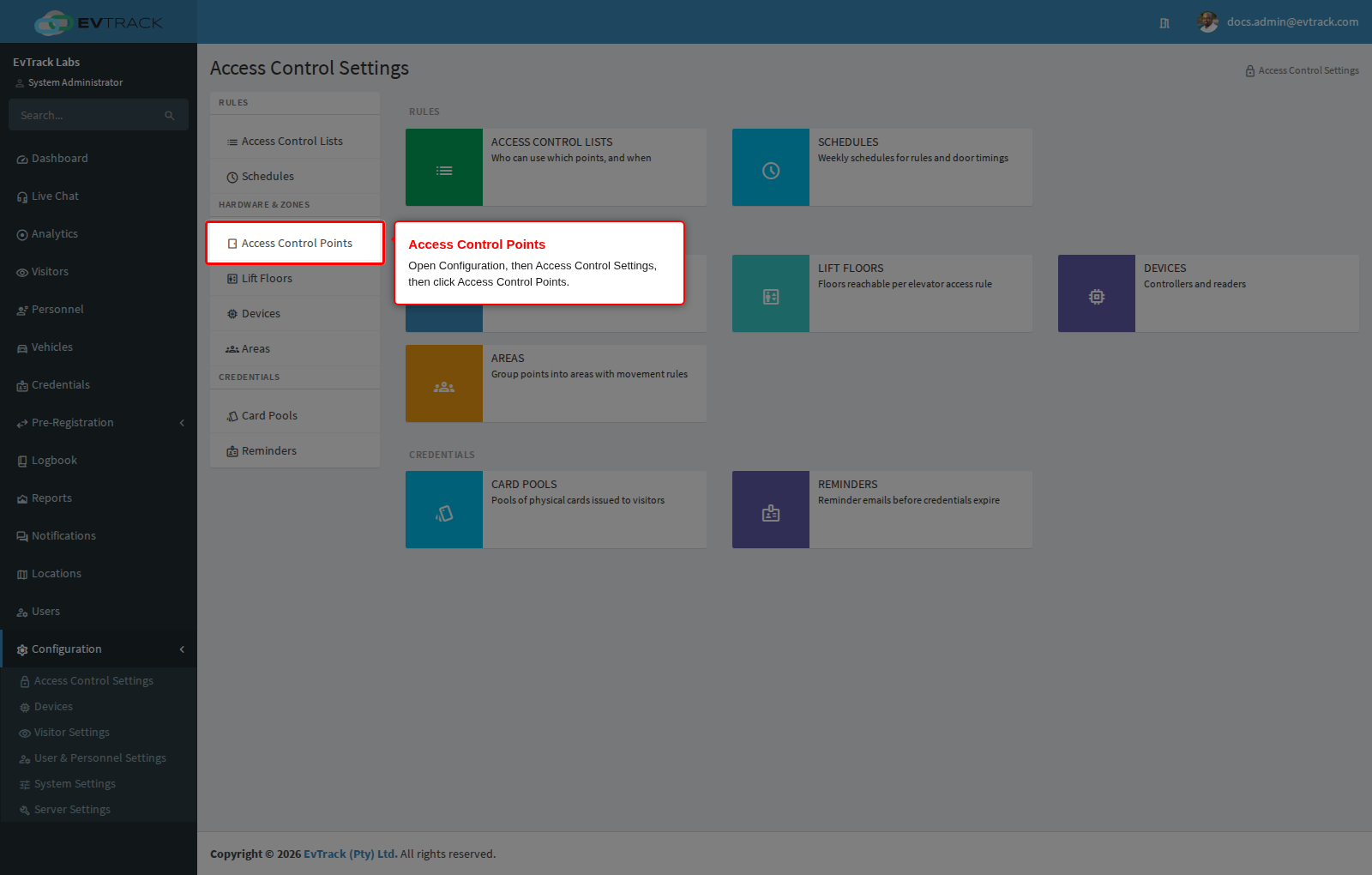Open Server Settings under Configuration
Screen dimensions: 1372x875
pyautogui.click(x=99, y=810)
